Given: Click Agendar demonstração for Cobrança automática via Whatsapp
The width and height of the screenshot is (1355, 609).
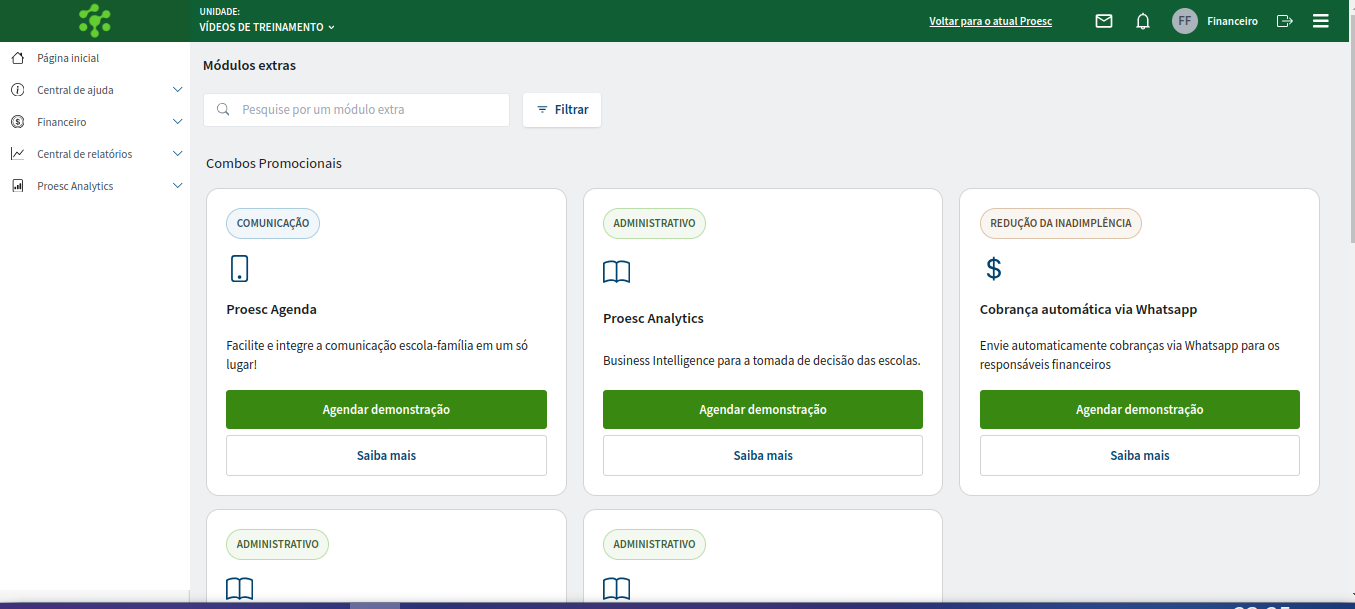Looking at the screenshot, I should 1140,410.
